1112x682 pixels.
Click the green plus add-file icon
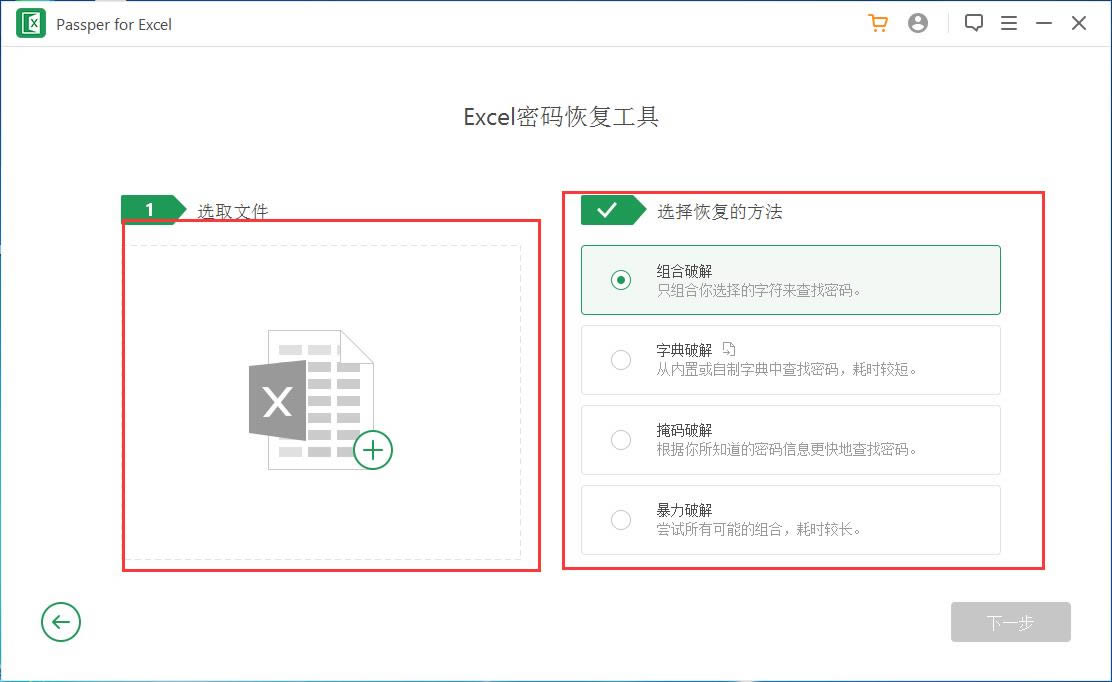(x=373, y=449)
